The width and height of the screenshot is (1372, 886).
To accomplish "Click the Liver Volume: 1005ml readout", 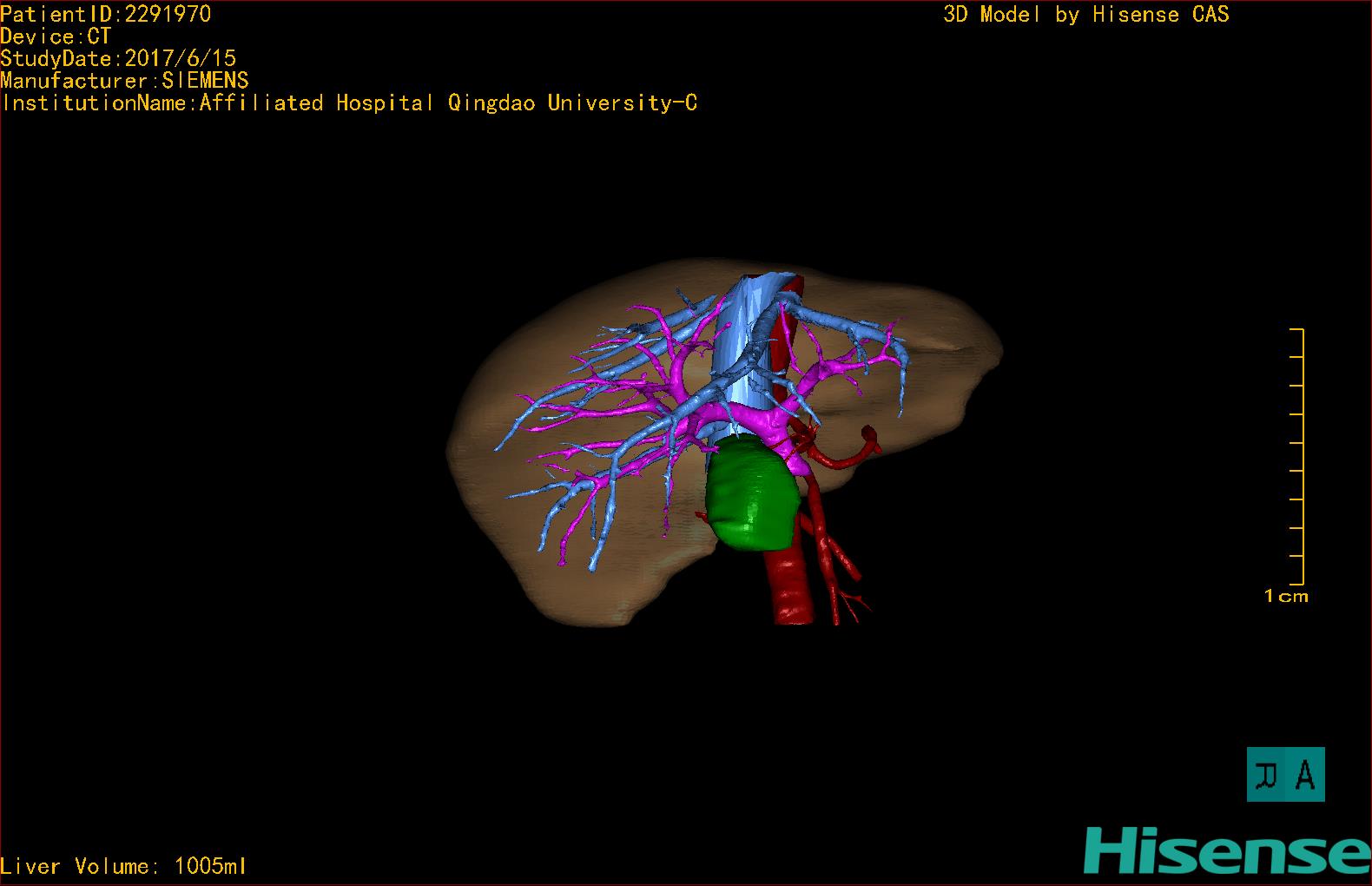I will coord(123,866).
